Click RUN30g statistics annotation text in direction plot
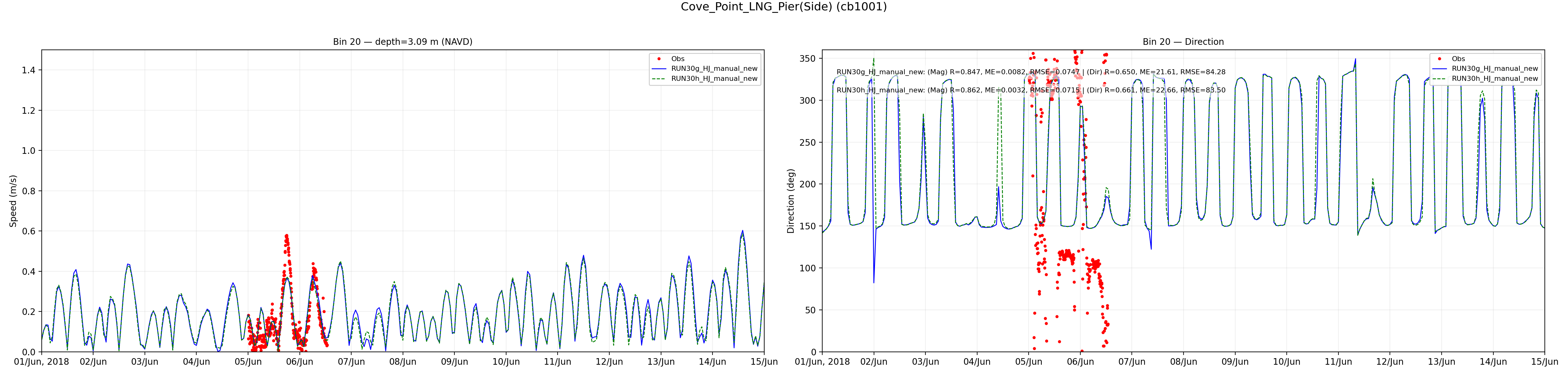Screen dimensions: 1568x376 click(x=1030, y=72)
